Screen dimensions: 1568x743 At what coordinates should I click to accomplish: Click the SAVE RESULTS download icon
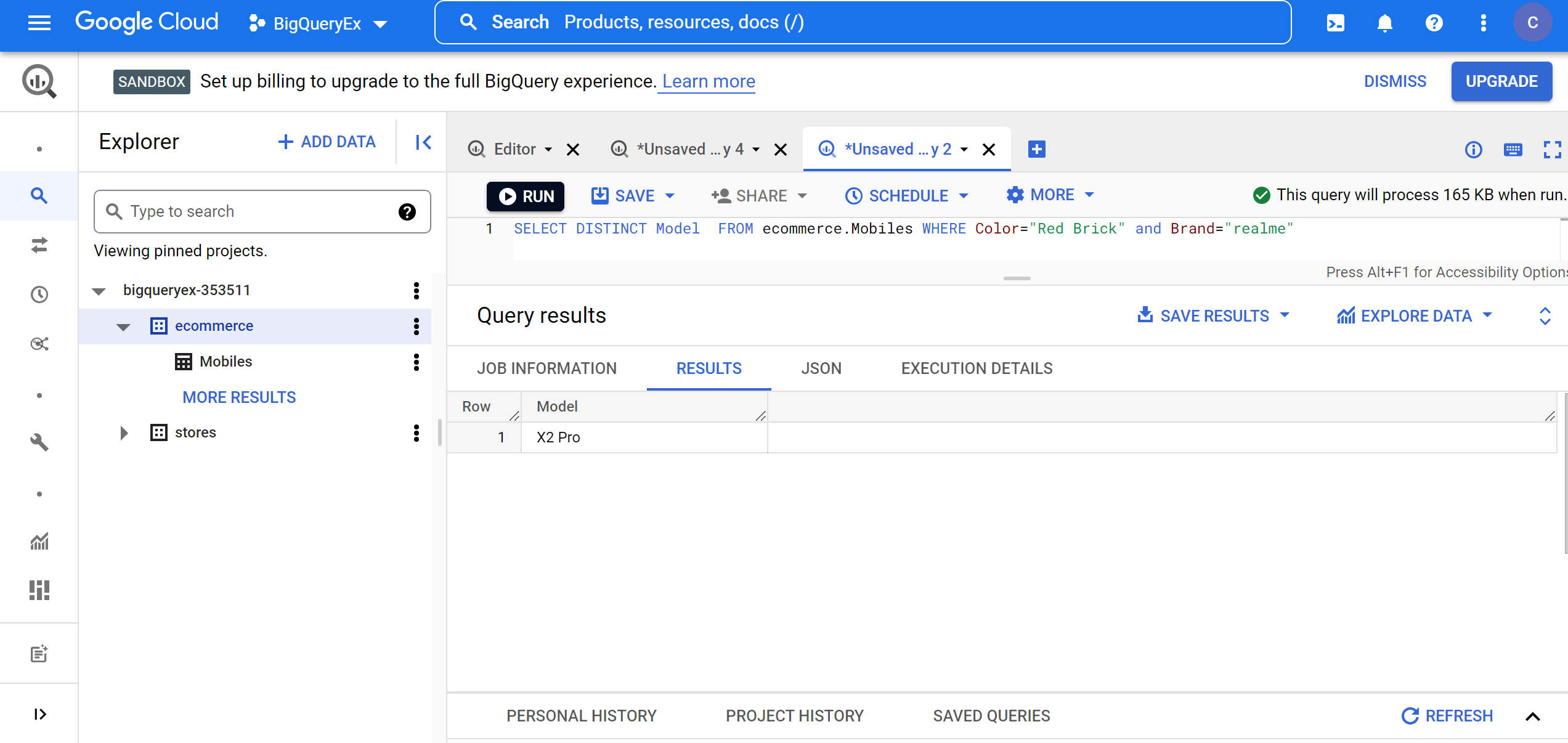1143,315
